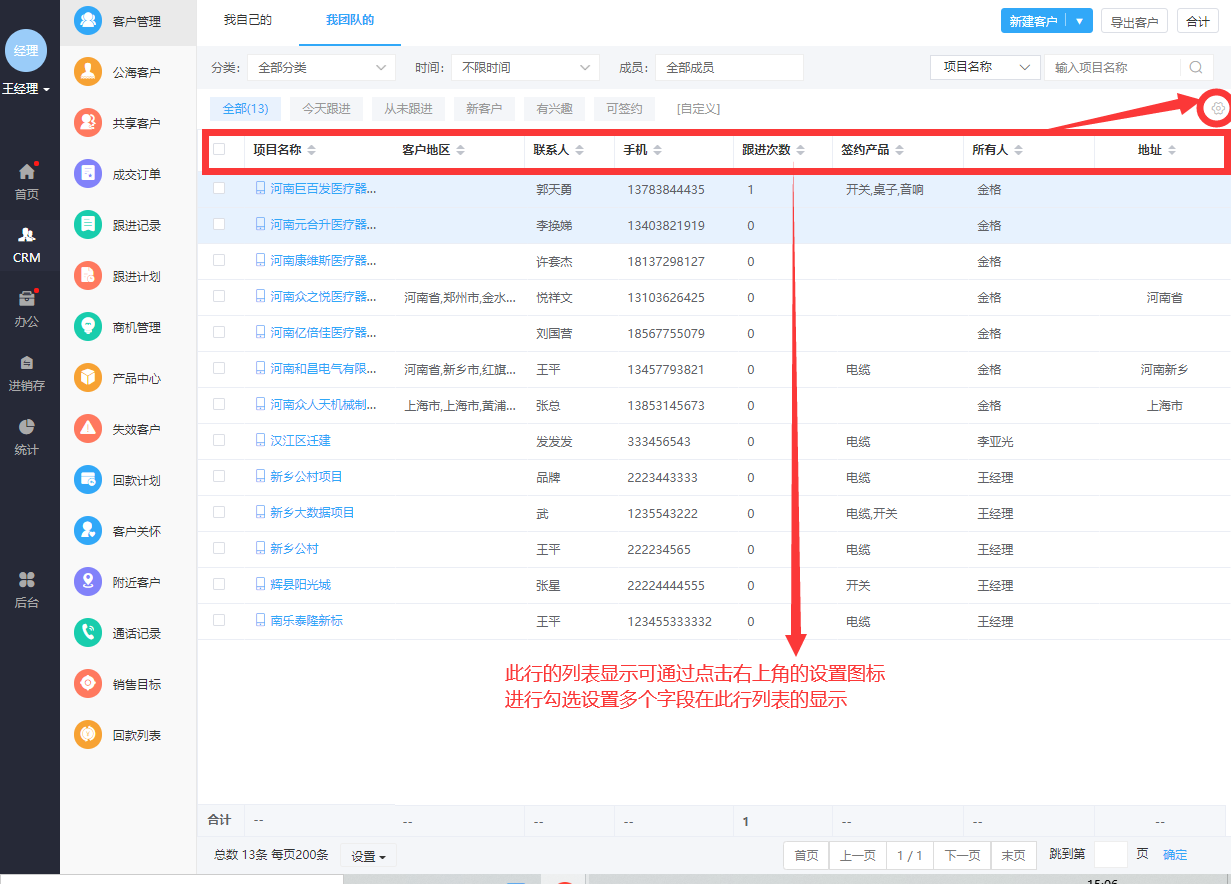Open 统计 pie chart icon
1231x884 pixels.
27,427
